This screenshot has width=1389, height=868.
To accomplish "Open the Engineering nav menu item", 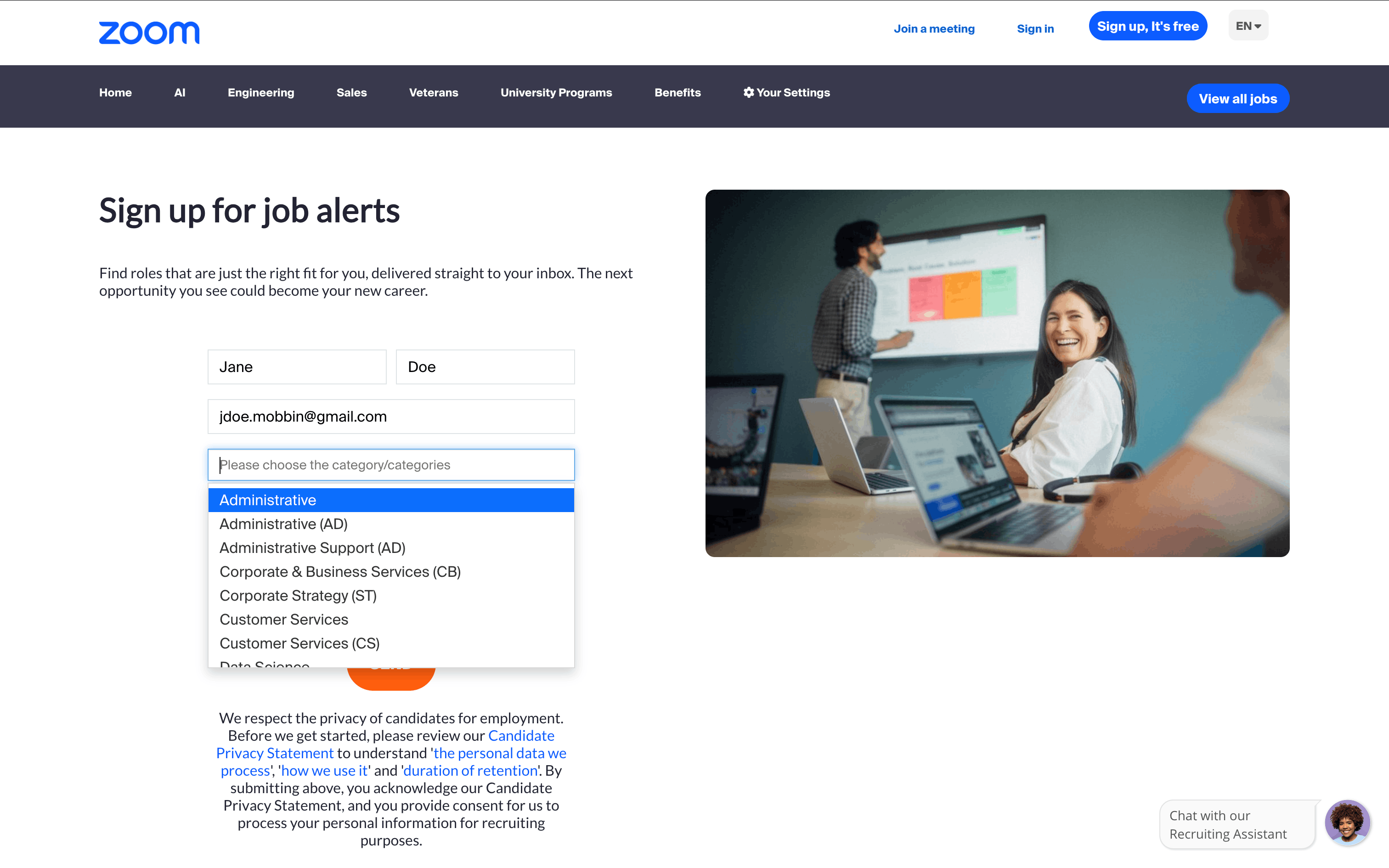I will pos(260,92).
